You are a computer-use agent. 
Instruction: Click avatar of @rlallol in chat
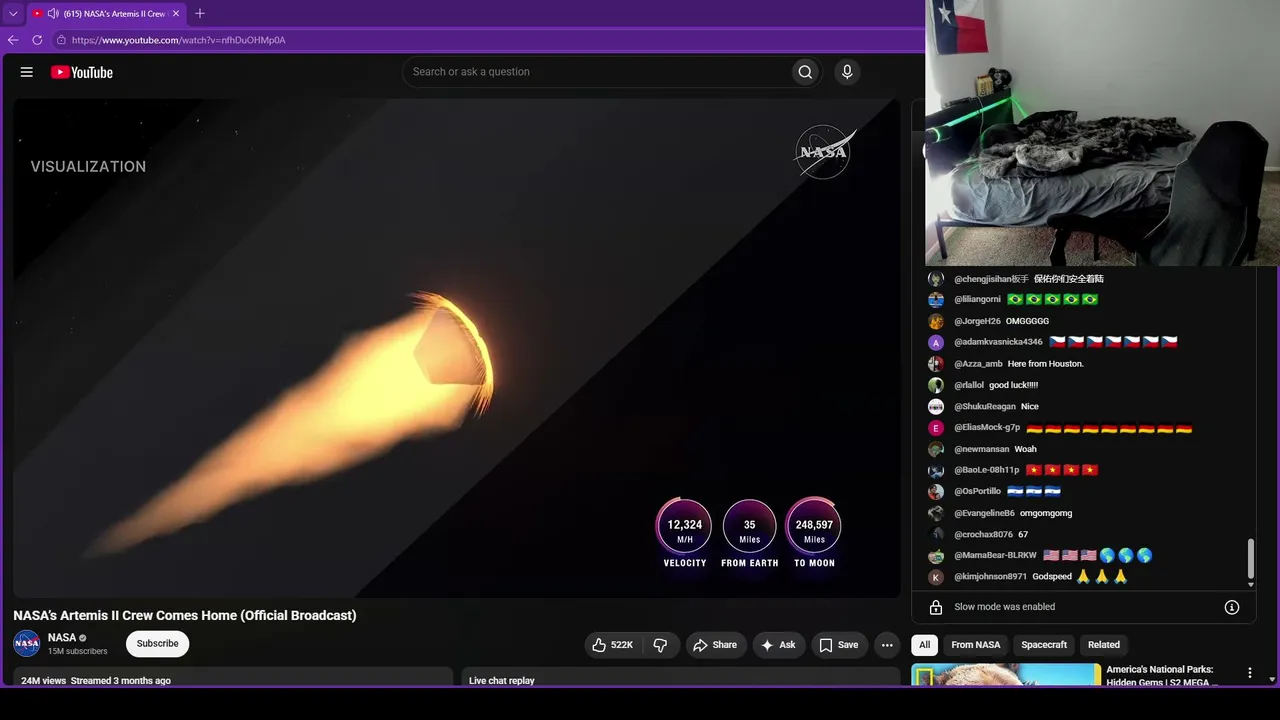tap(936, 385)
